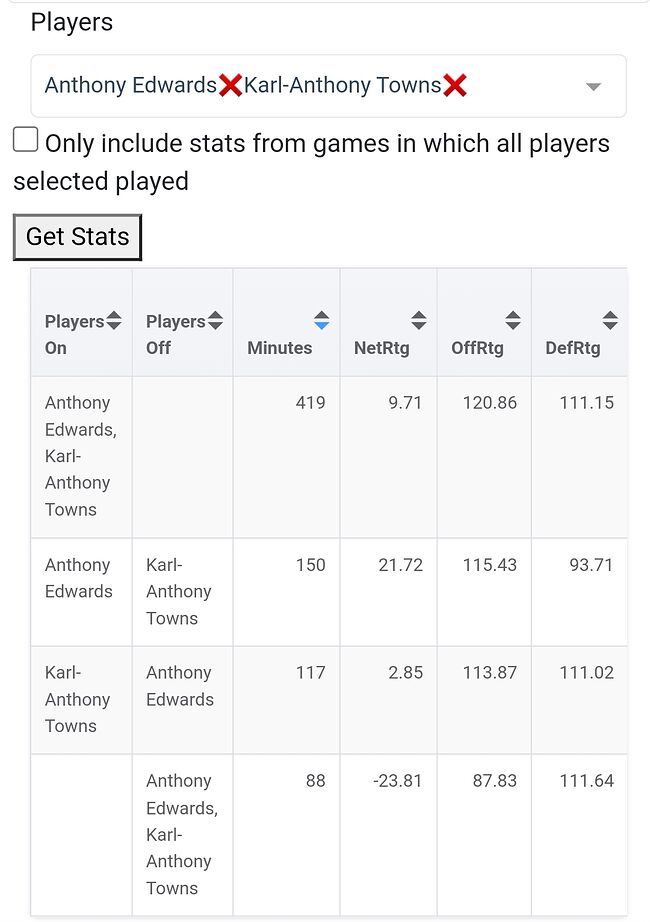The image size is (650, 922).
Task: Focus the Players multi-select input field
Action: pyautogui.click(x=520, y=86)
